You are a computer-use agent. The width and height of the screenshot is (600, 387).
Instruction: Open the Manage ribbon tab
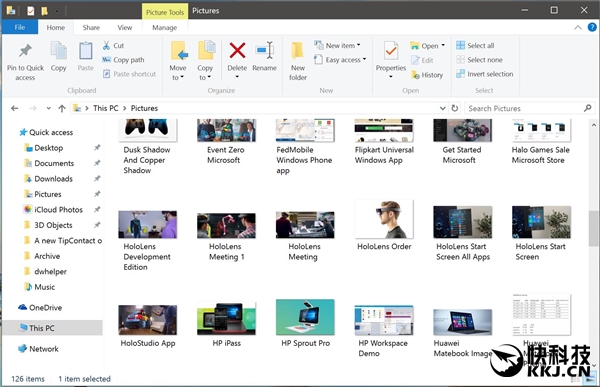tap(165, 27)
